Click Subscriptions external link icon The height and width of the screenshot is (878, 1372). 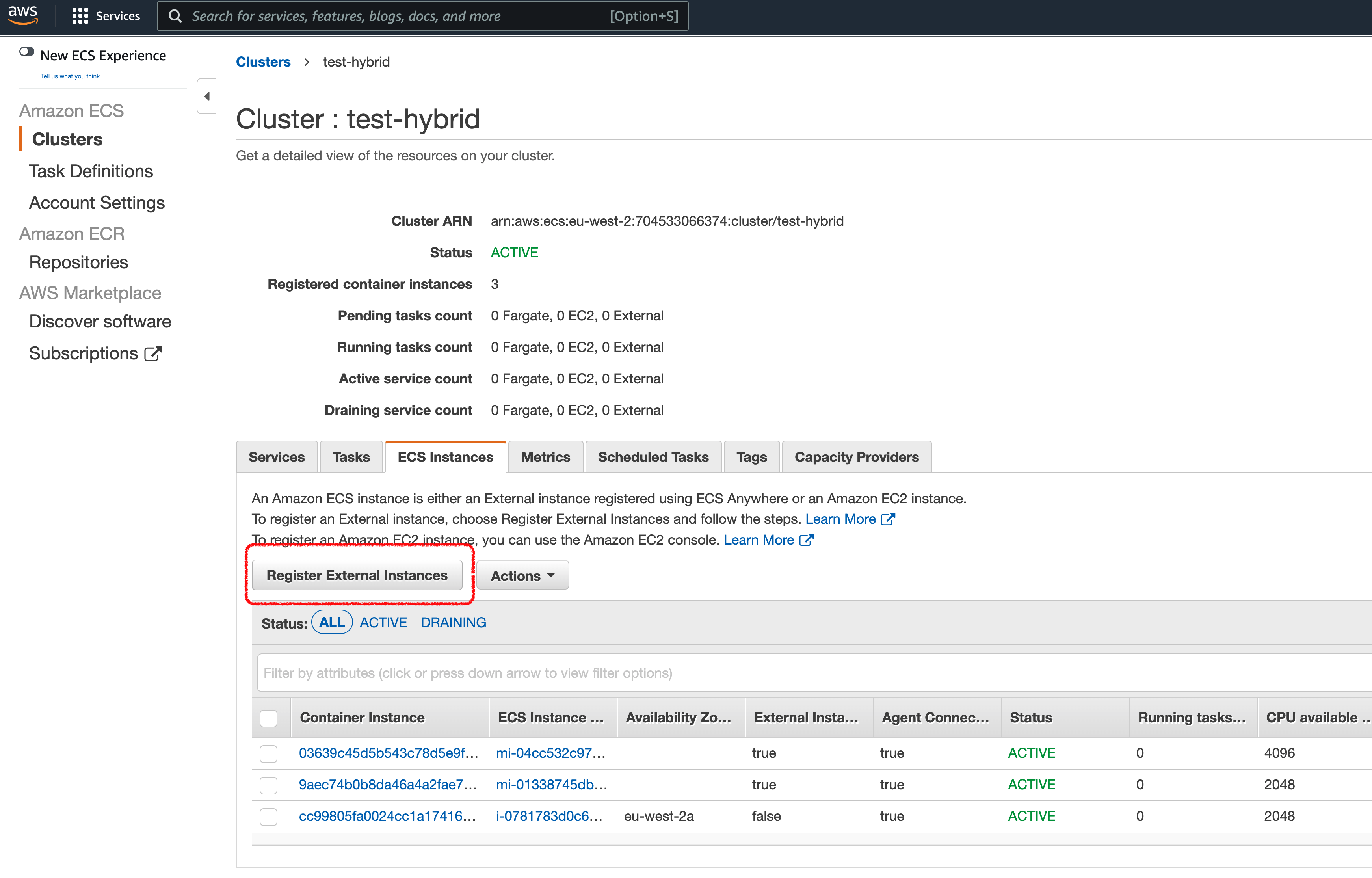pyautogui.click(x=153, y=353)
